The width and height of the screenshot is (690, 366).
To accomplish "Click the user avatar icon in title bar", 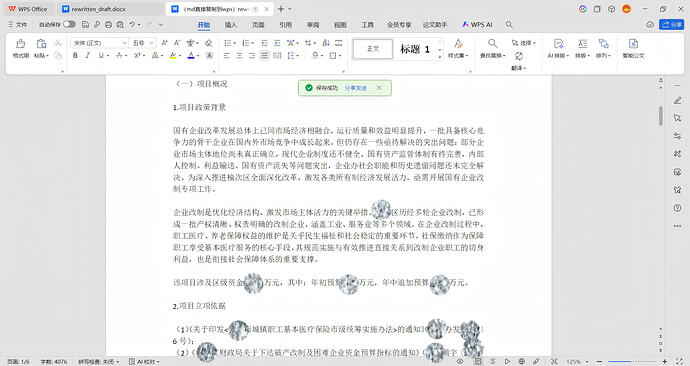I will 627,9.
